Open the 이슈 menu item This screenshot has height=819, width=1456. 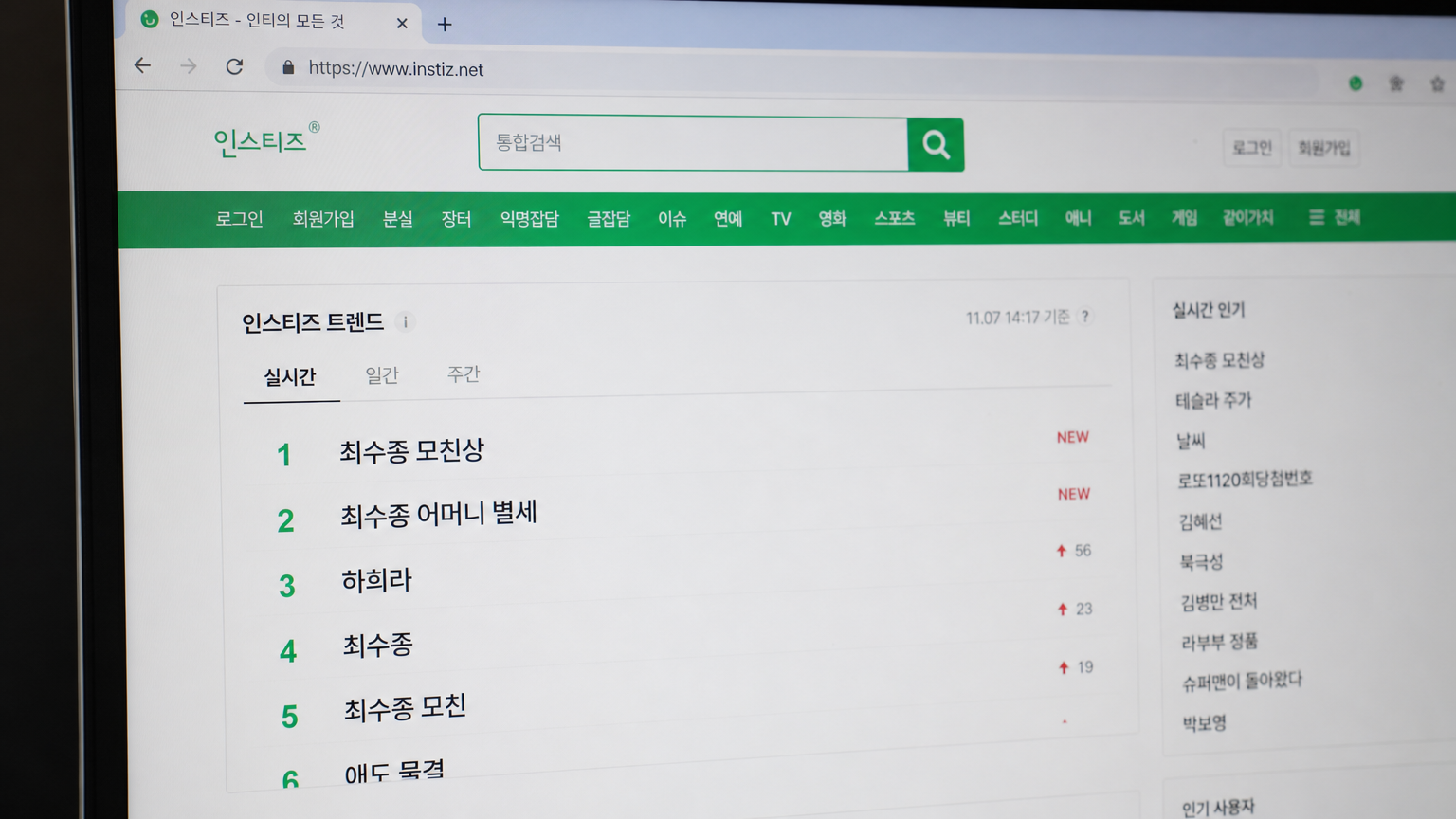tap(672, 219)
